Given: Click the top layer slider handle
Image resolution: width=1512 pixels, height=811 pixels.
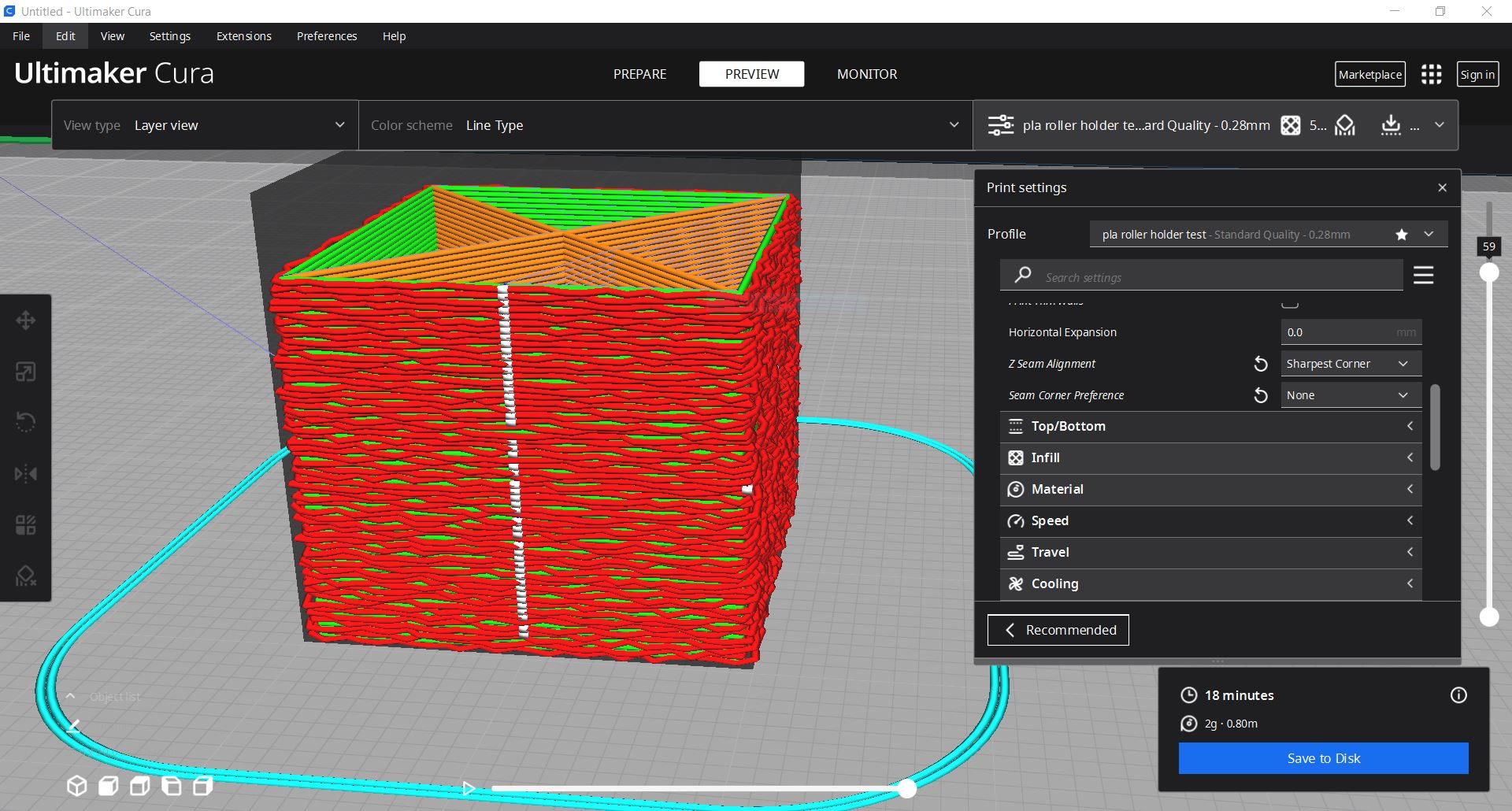Looking at the screenshot, I should point(1489,272).
